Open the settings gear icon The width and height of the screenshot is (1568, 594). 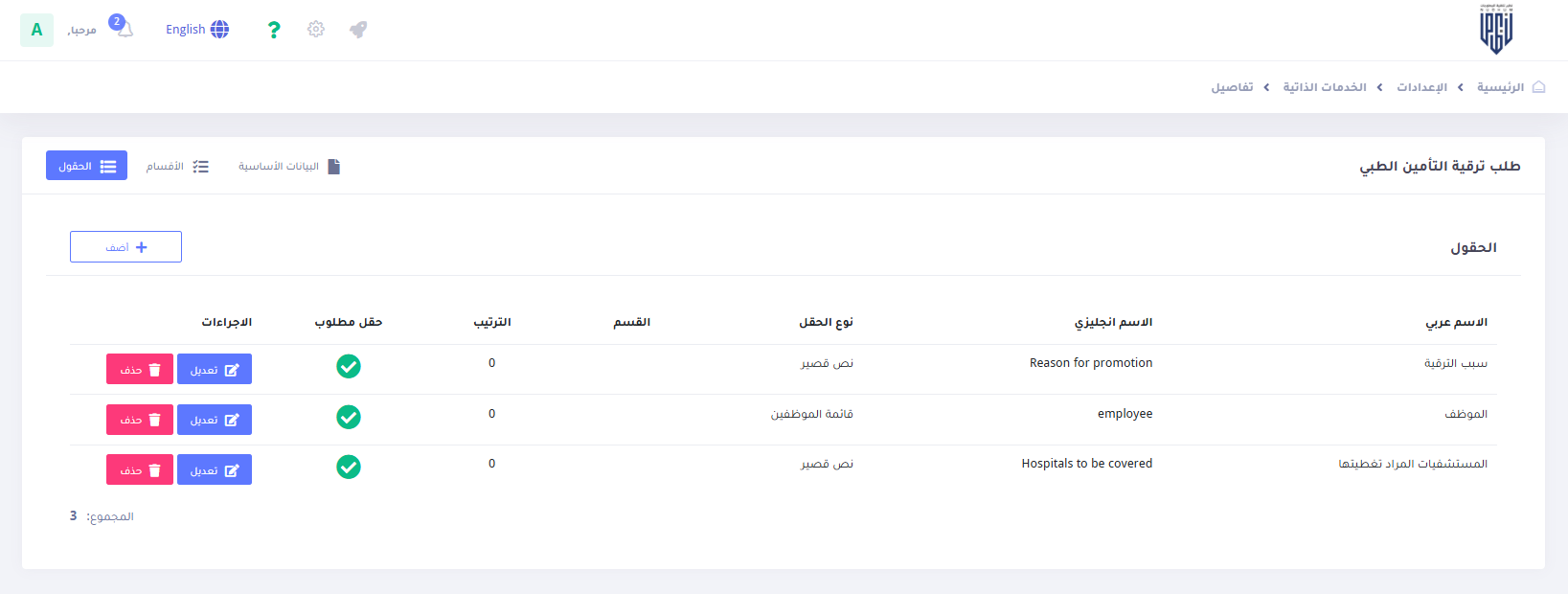pos(316,30)
